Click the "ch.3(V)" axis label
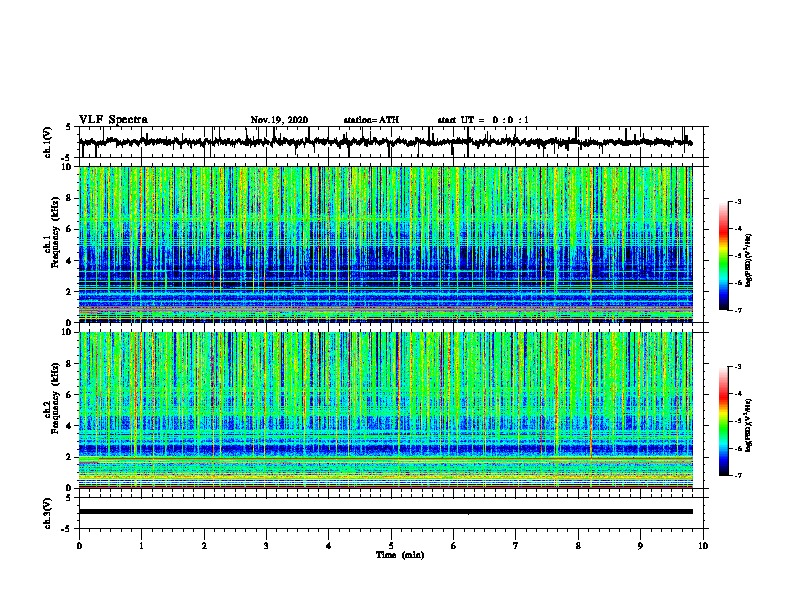Viewport: 792px width, 612px height. pyautogui.click(x=48, y=513)
